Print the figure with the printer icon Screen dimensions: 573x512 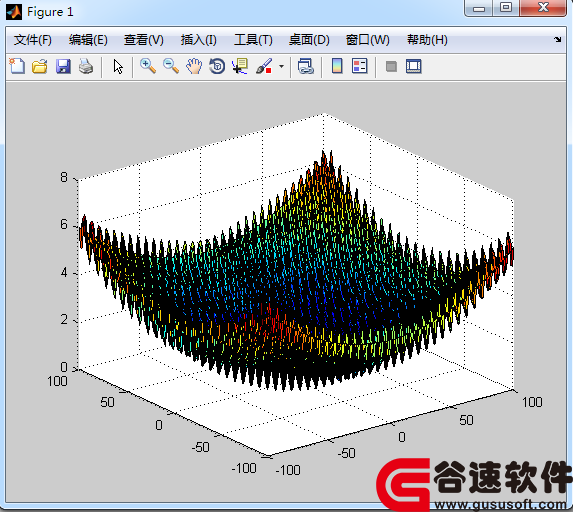tap(86, 67)
